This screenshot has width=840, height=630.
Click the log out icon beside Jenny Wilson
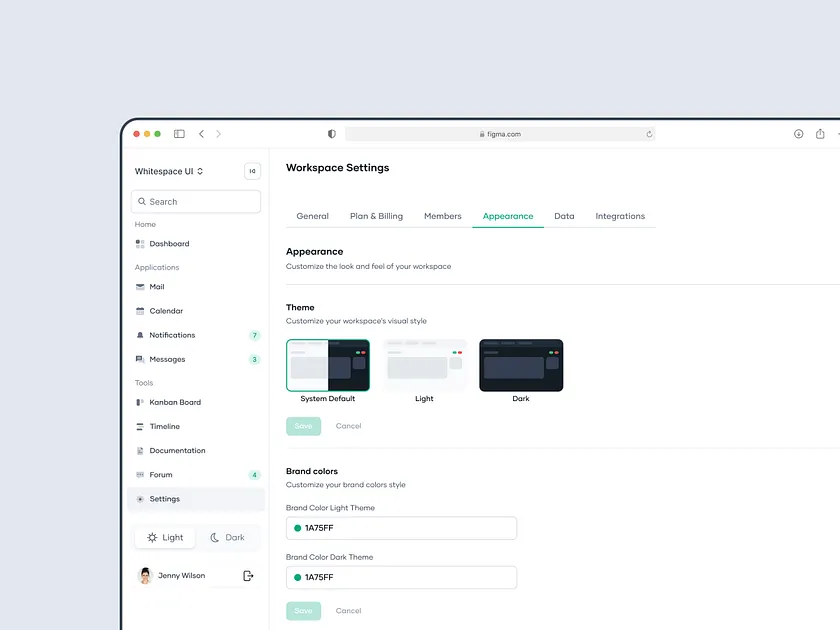[248, 575]
